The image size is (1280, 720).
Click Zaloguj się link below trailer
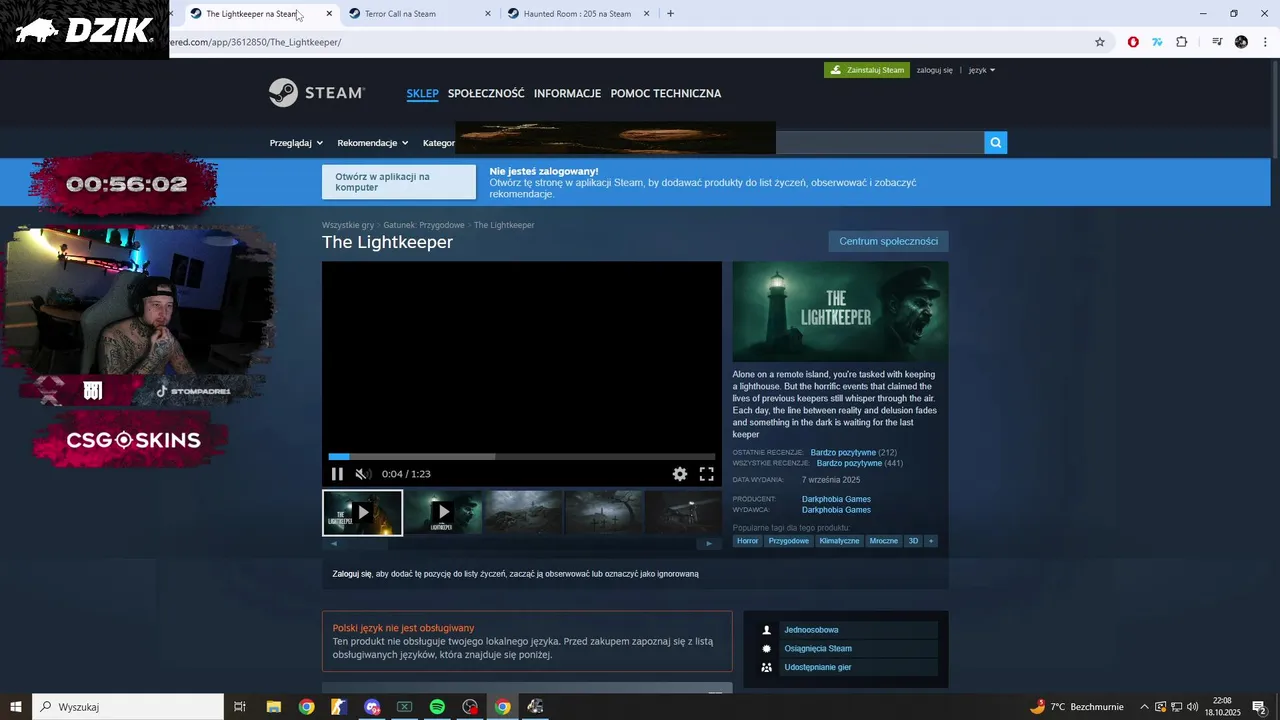[352, 574]
